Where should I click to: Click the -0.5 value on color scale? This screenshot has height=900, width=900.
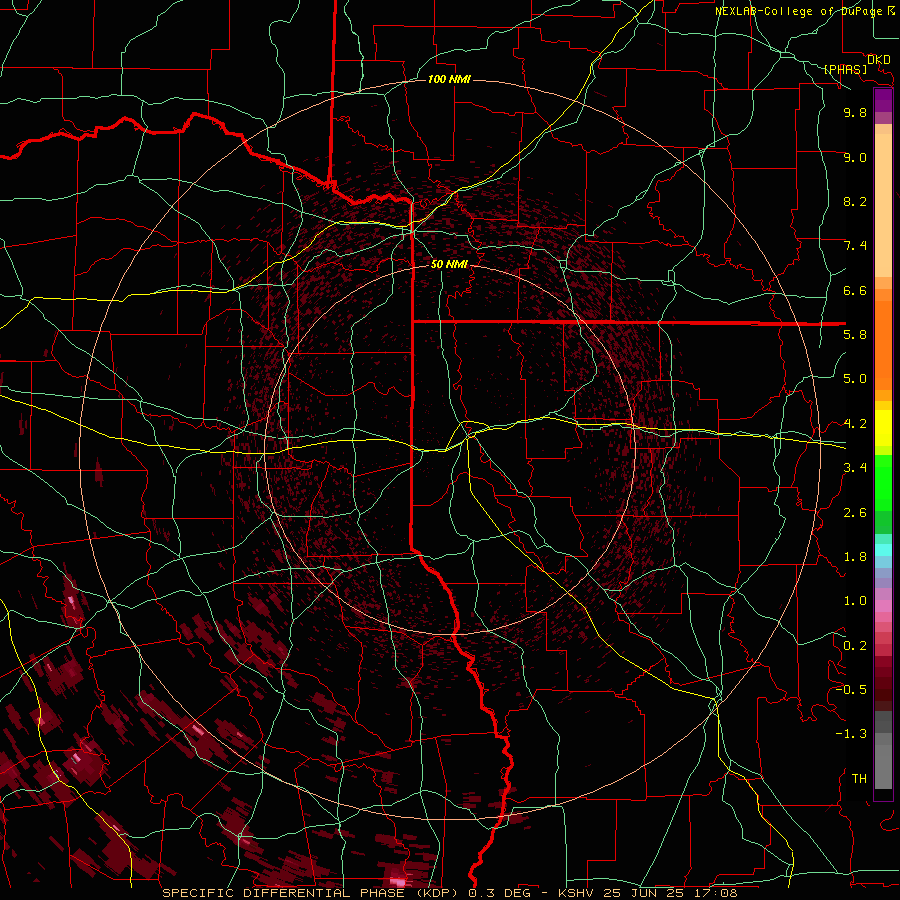[851, 690]
